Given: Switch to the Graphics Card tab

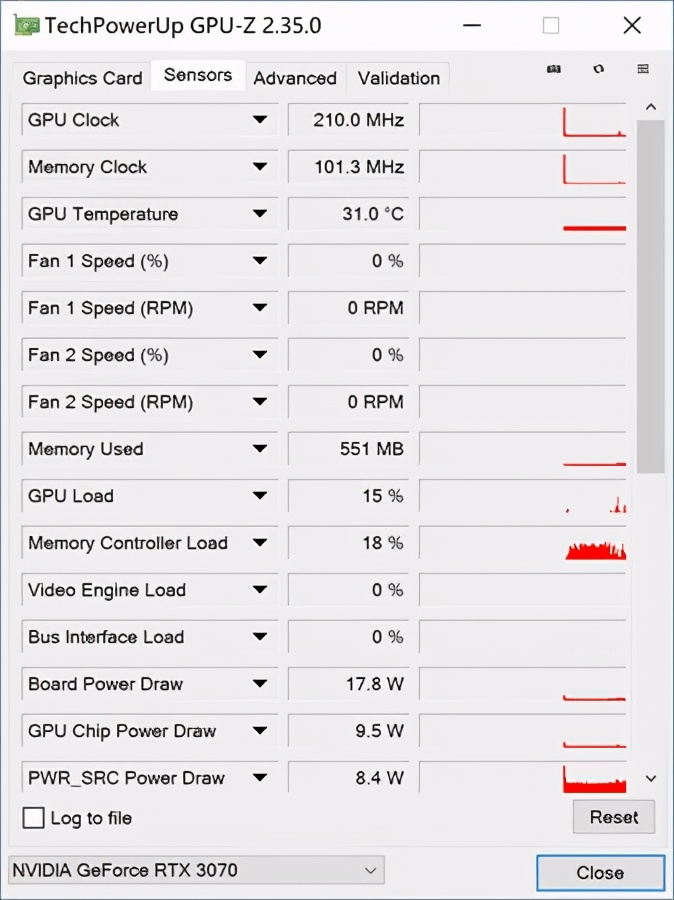Looking at the screenshot, I should [81, 77].
